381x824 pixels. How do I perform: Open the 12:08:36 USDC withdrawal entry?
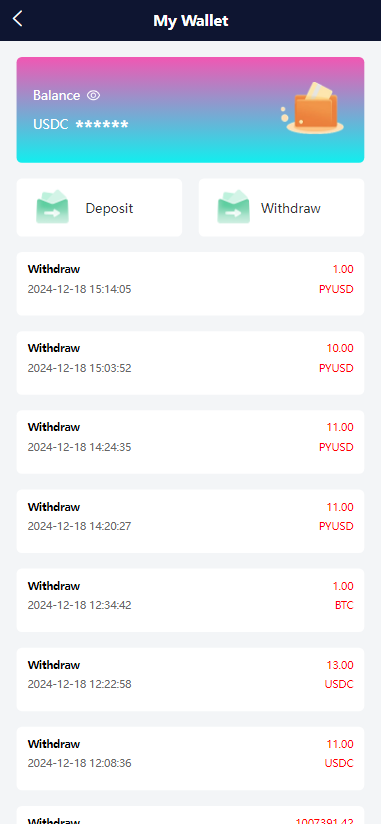pyautogui.click(x=190, y=758)
